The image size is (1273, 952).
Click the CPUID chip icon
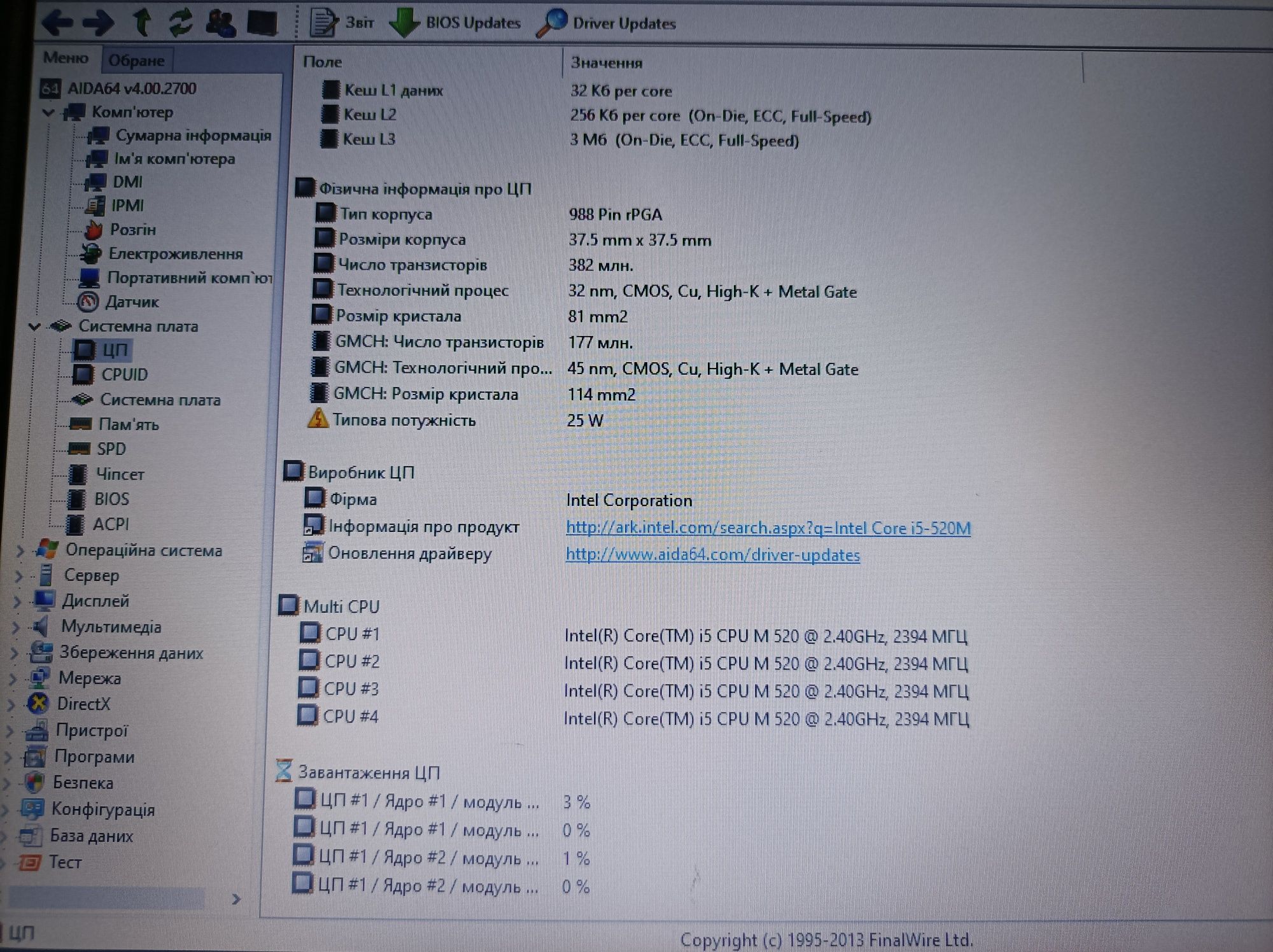(x=83, y=375)
